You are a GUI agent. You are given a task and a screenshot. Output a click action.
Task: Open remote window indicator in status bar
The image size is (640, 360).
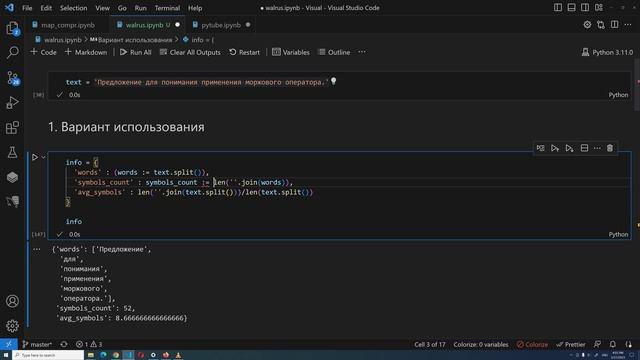coord(9,344)
